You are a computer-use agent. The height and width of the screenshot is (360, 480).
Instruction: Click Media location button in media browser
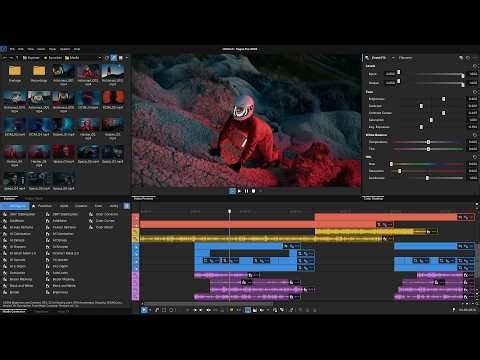[72, 58]
